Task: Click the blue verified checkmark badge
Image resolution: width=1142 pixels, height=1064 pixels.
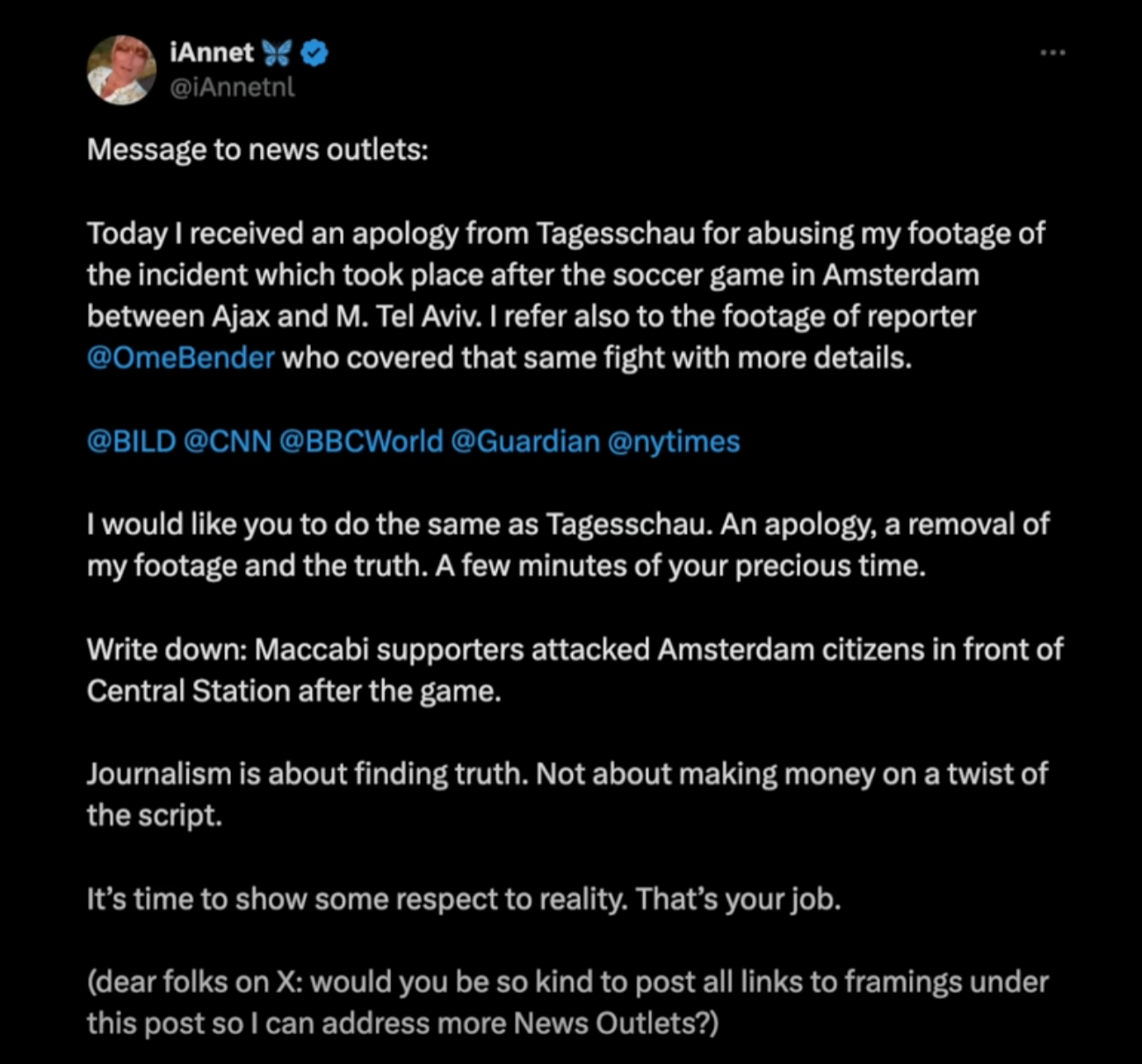Action: pyautogui.click(x=314, y=53)
